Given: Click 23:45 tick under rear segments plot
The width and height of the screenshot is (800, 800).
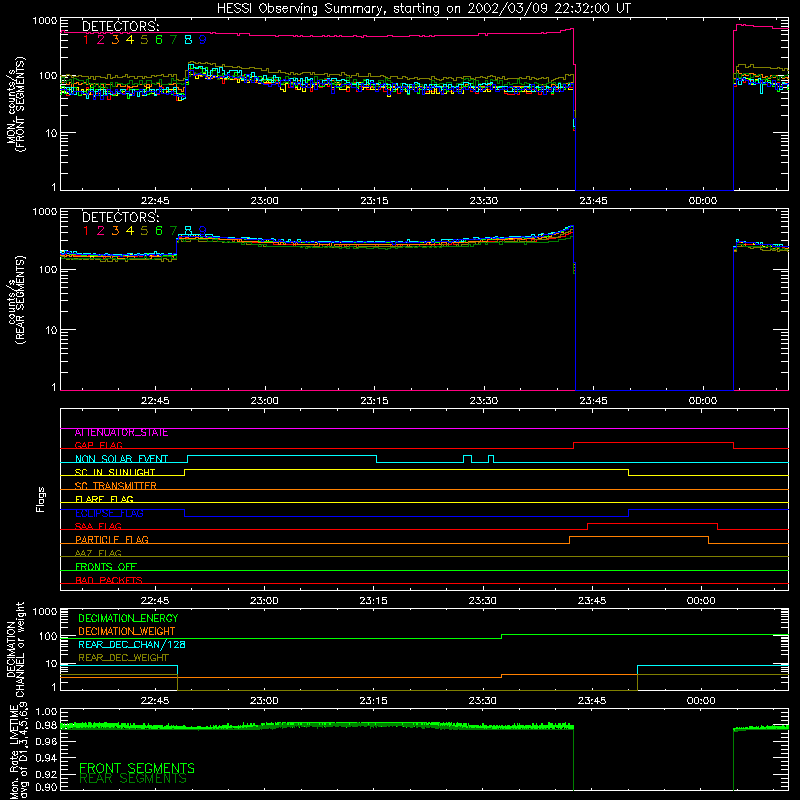Looking at the screenshot, I should tap(593, 401).
